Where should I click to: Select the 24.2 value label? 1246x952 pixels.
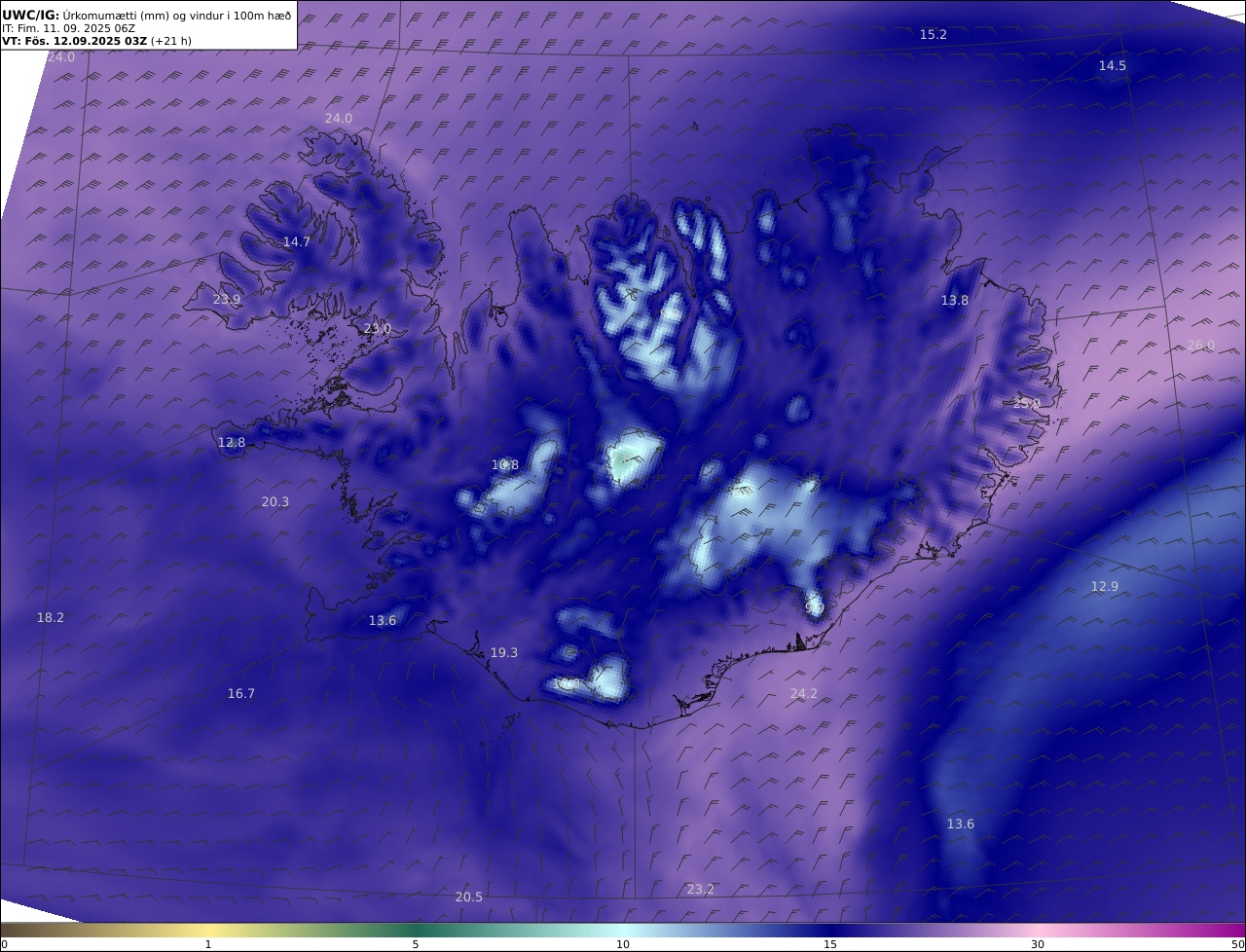804,693
